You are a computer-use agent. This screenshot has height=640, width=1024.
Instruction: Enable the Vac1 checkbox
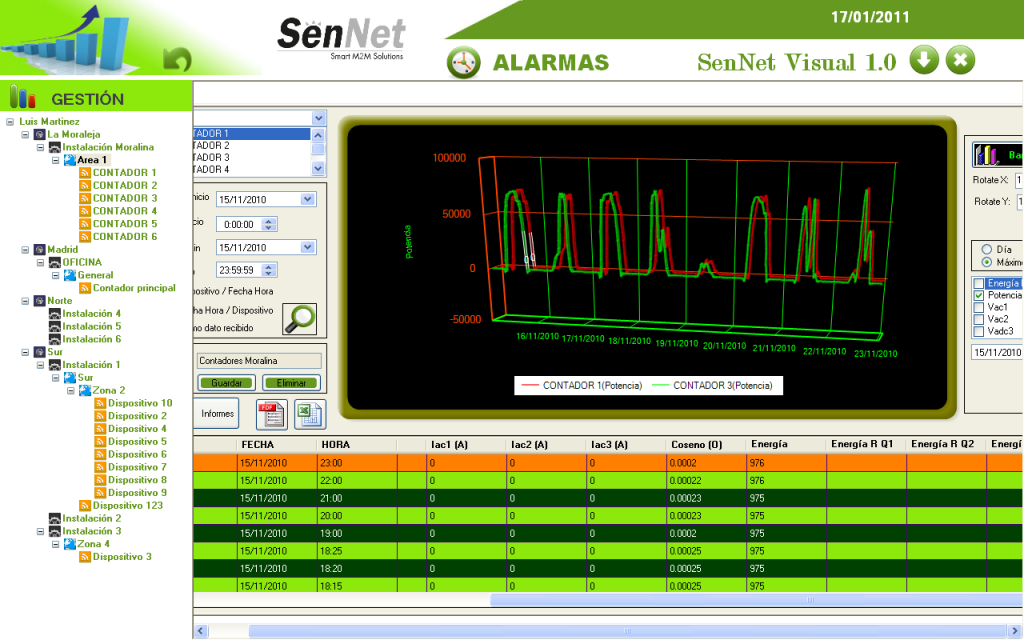pyautogui.click(x=979, y=308)
